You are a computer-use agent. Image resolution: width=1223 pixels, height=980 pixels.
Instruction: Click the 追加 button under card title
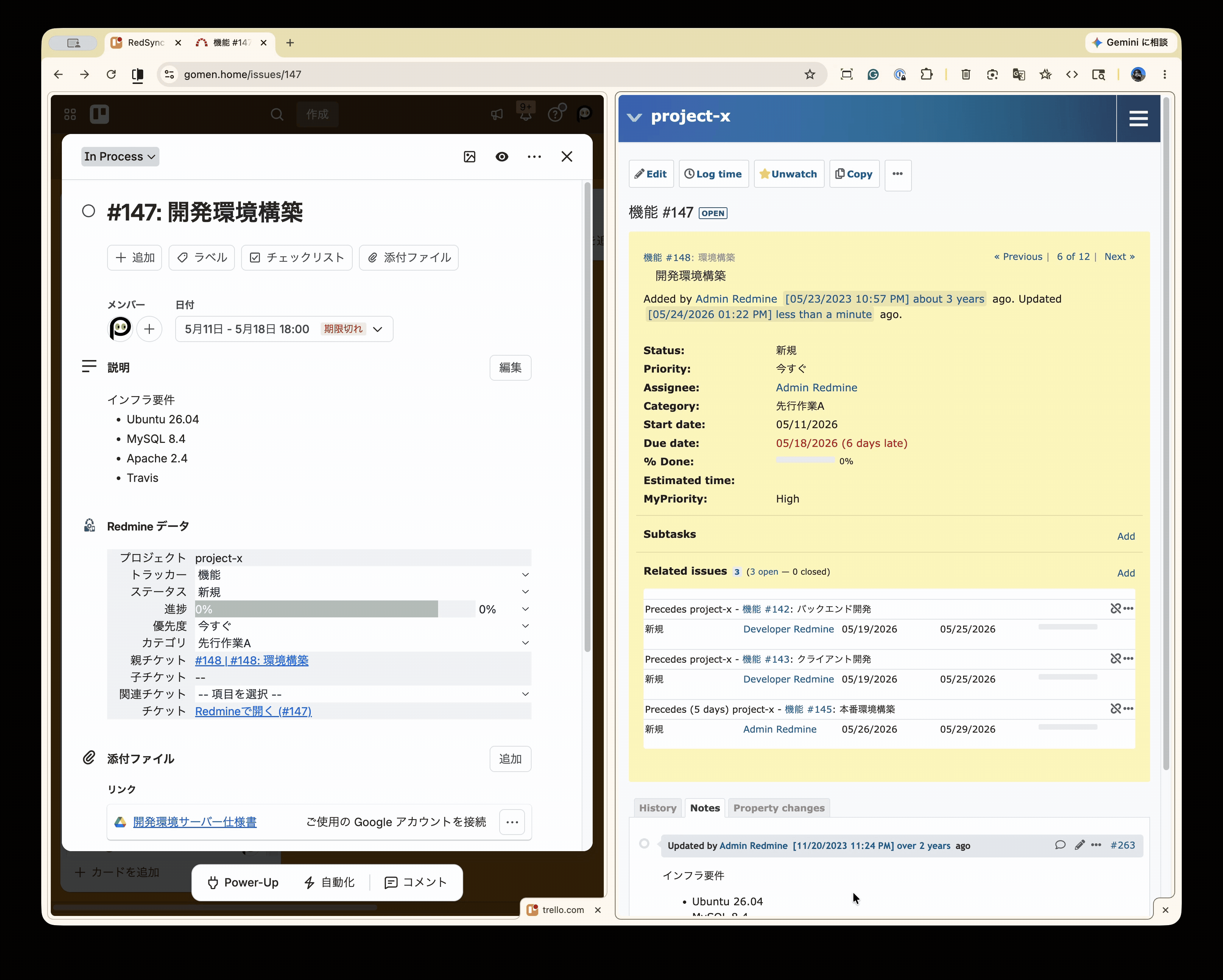coord(134,257)
